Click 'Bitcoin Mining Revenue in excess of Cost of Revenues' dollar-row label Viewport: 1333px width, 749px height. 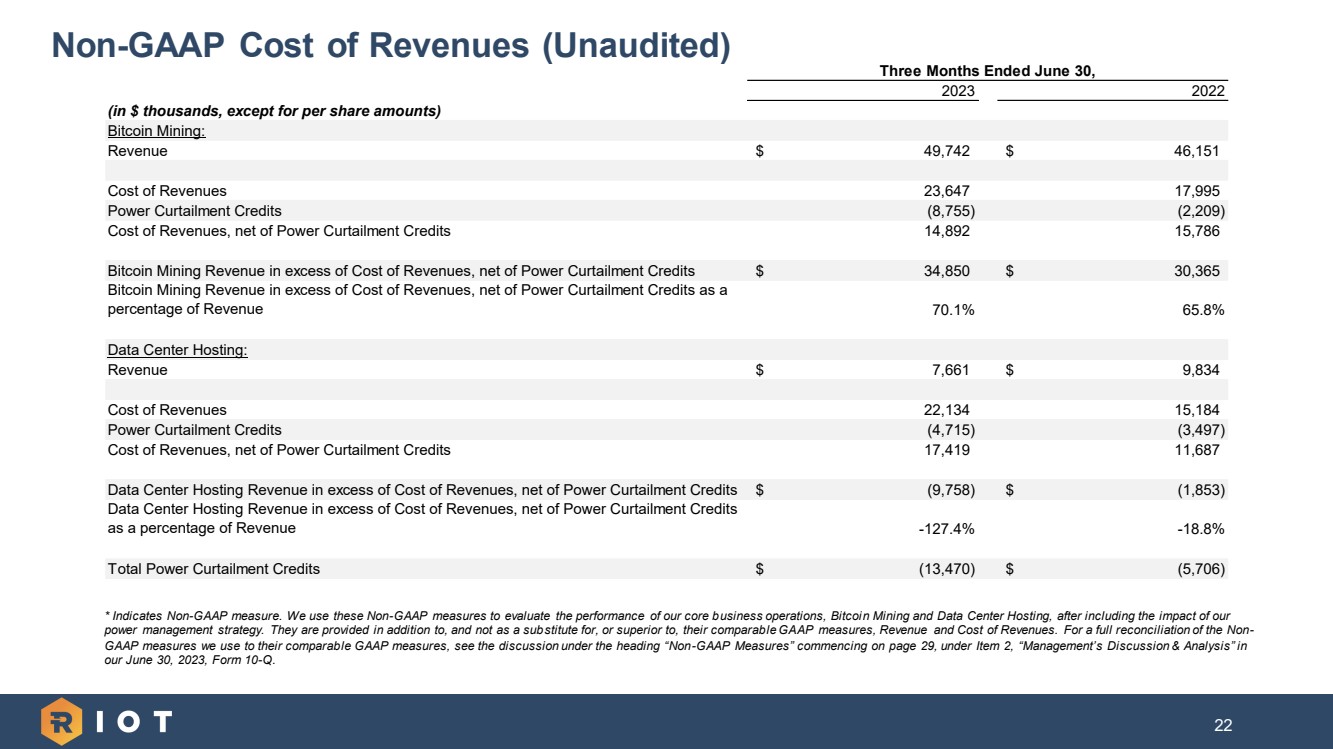[x=401, y=271]
